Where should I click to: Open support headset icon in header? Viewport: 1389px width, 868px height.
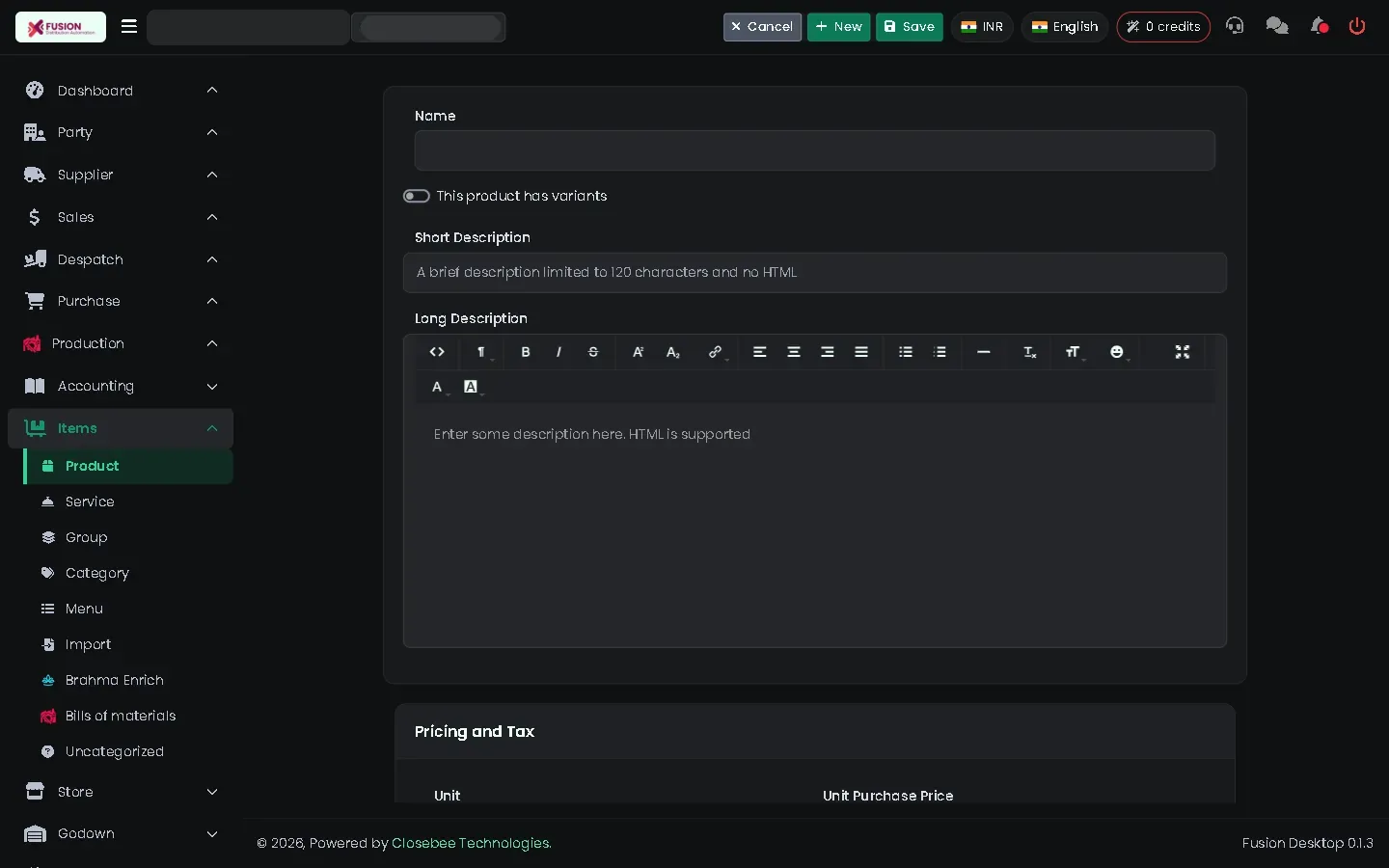click(1235, 26)
